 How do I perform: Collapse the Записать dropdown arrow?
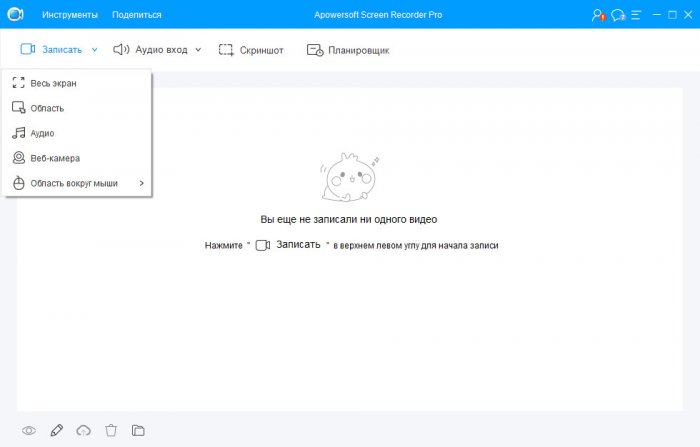(x=95, y=50)
